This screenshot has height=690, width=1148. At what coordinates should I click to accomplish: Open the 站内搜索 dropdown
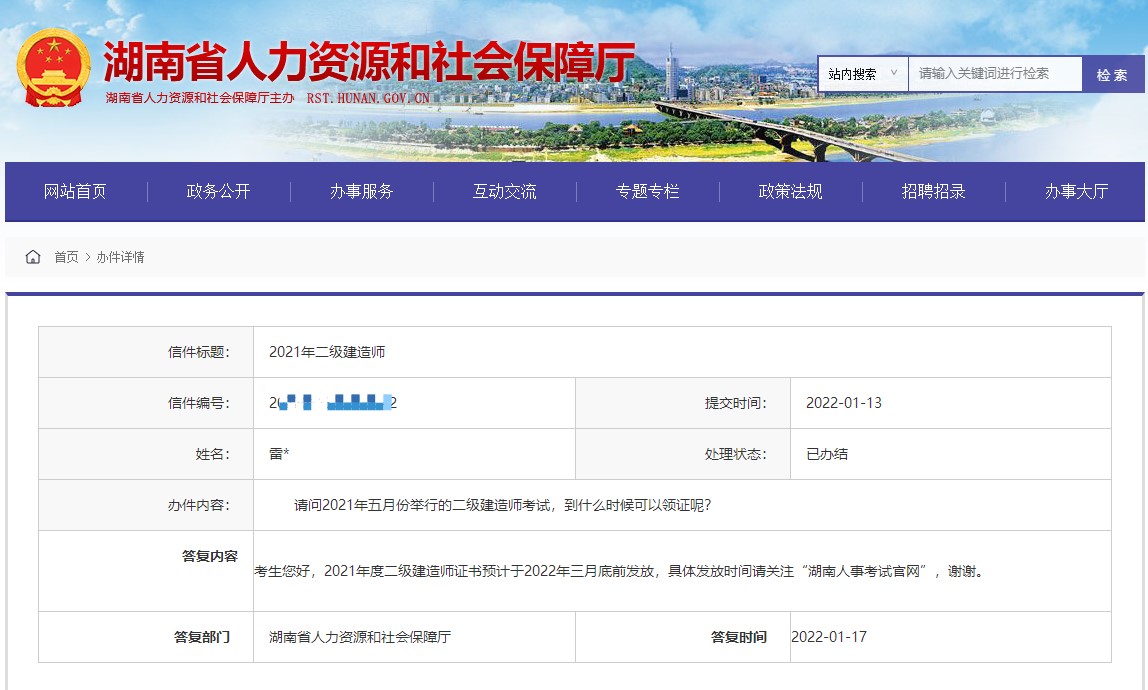point(862,73)
